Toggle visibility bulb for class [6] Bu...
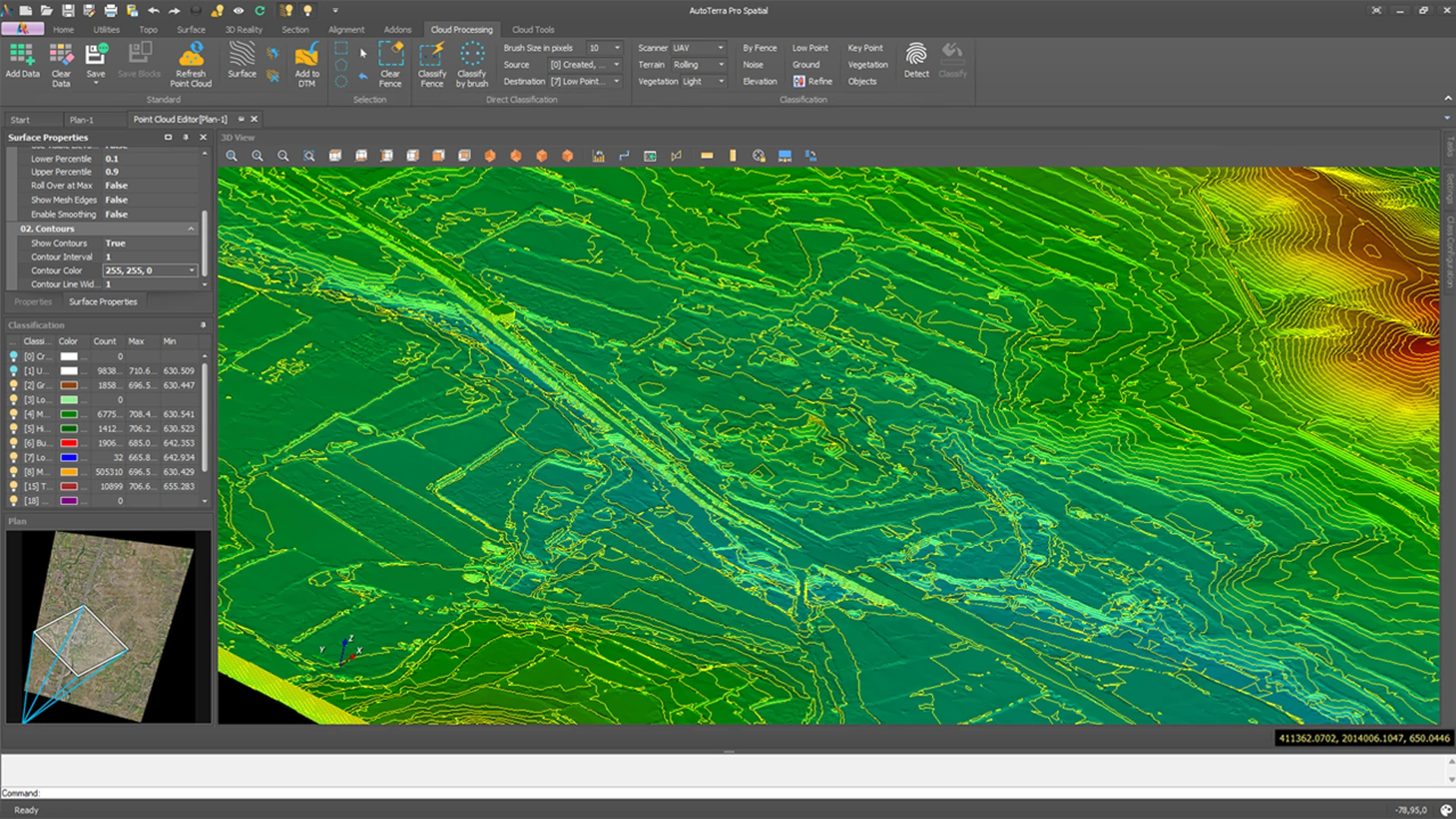 pos(14,443)
